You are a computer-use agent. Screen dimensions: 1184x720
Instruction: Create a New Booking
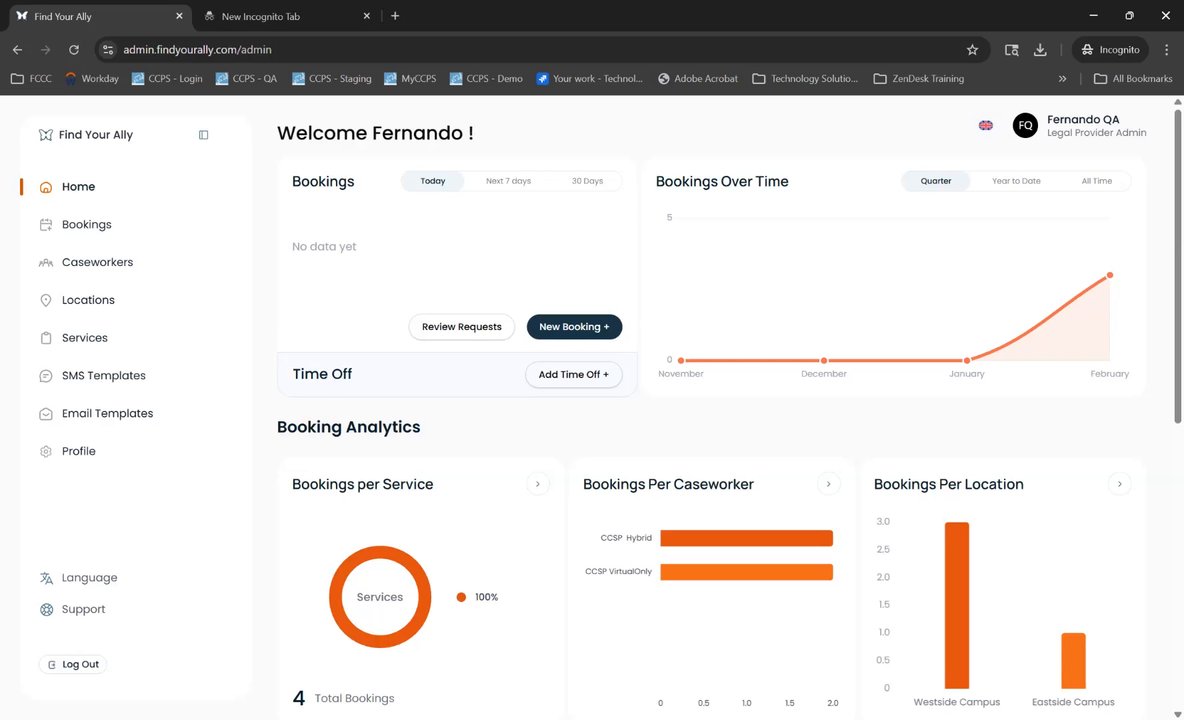[574, 327]
